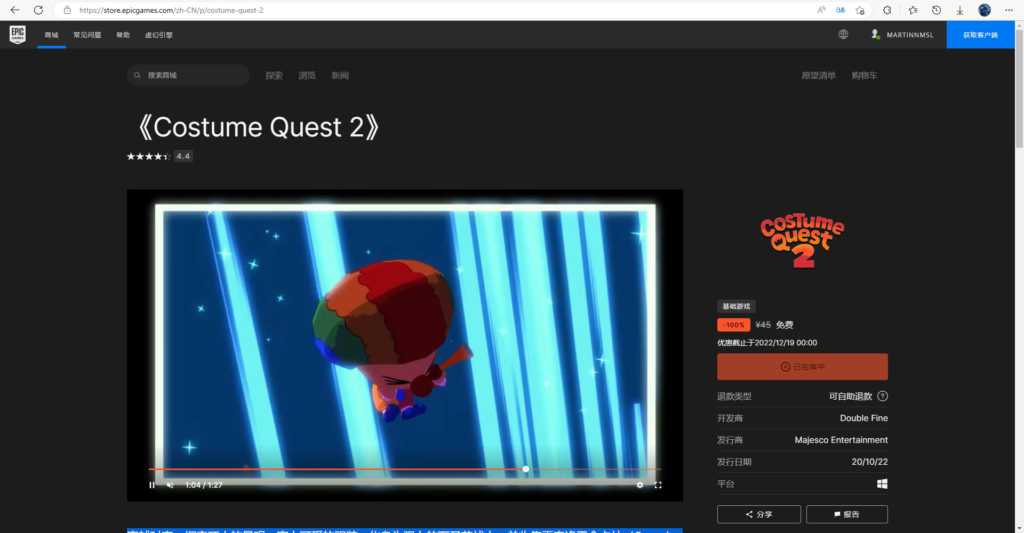This screenshot has height=533, width=1024.
Task: Open 常见问题 FAQ menu item
Action: [x=88, y=35]
